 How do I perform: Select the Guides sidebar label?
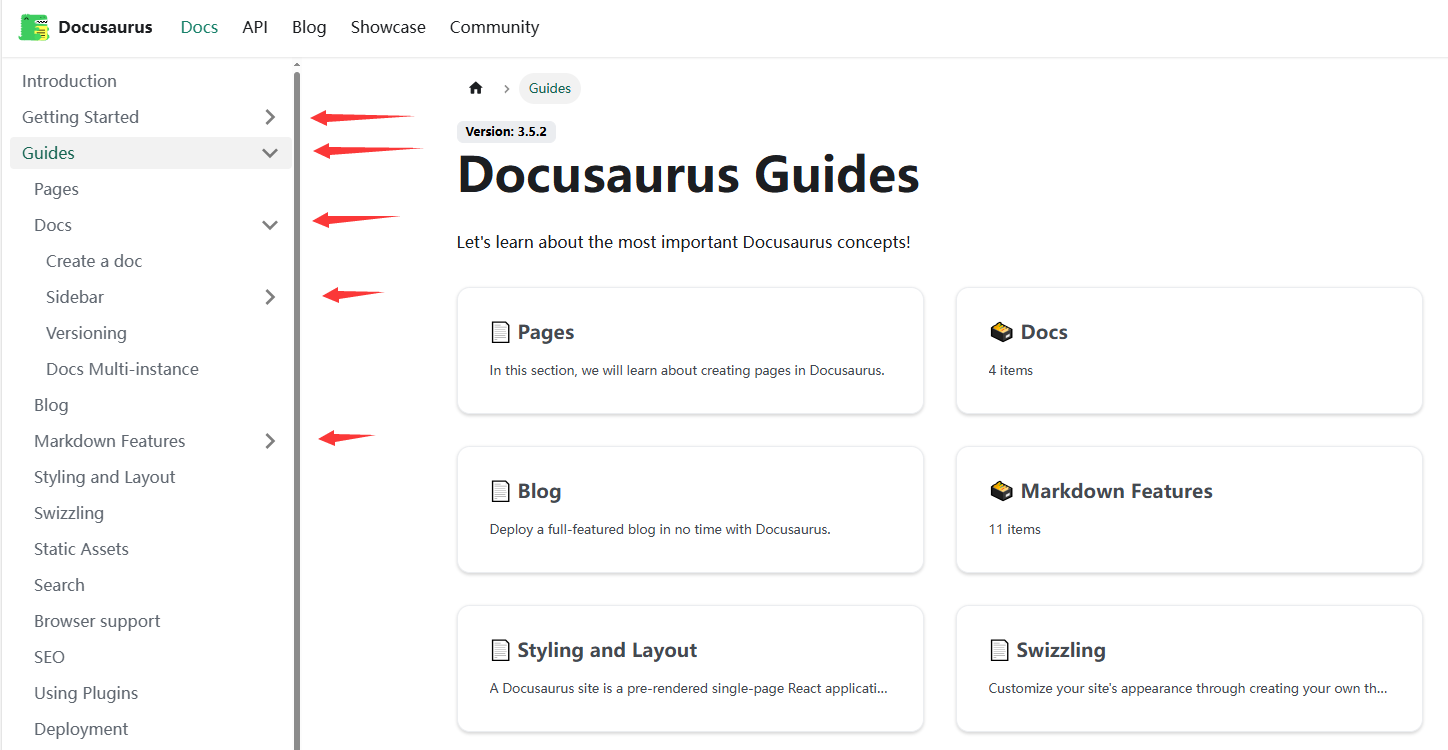click(x=48, y=153)
